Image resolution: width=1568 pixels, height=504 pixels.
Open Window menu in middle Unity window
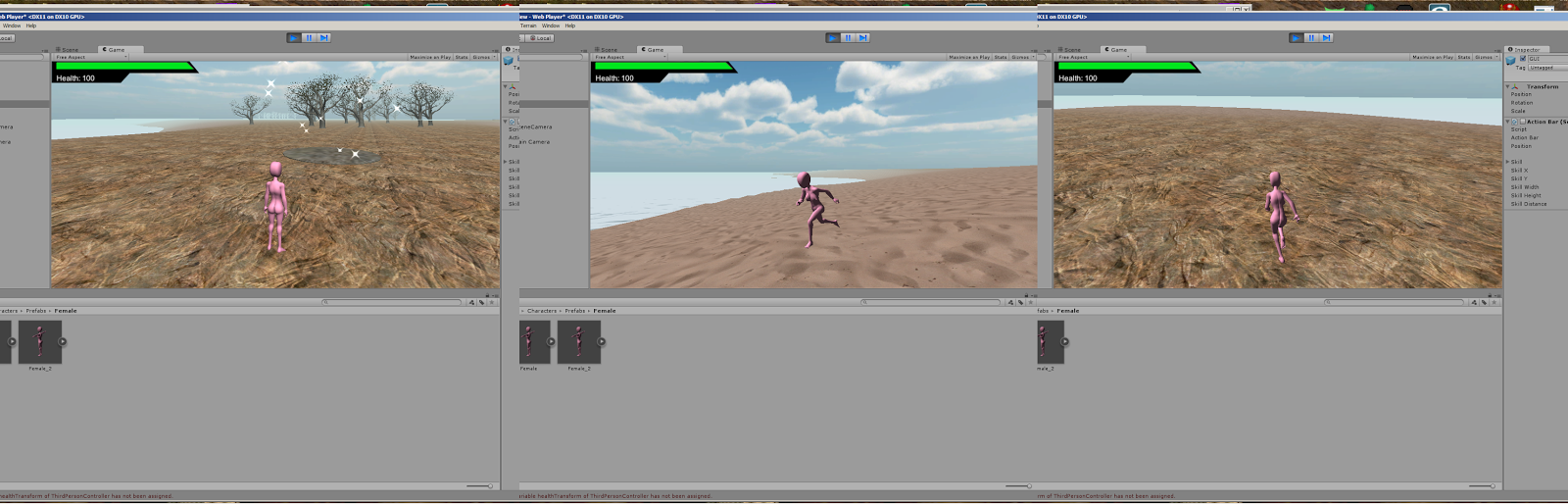[x=551, y=26]
